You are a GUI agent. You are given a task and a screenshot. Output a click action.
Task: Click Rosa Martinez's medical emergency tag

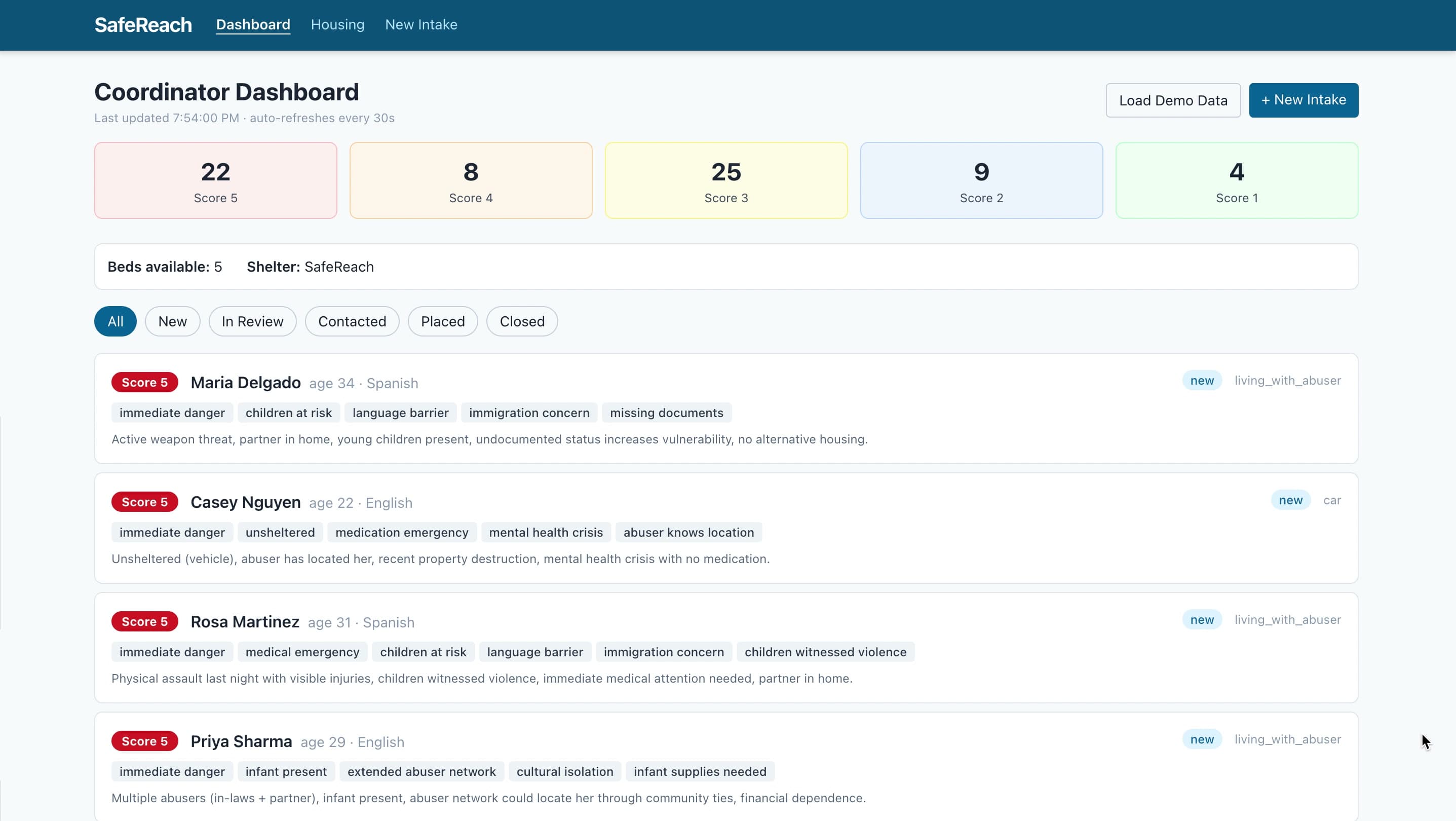[302, 652]
